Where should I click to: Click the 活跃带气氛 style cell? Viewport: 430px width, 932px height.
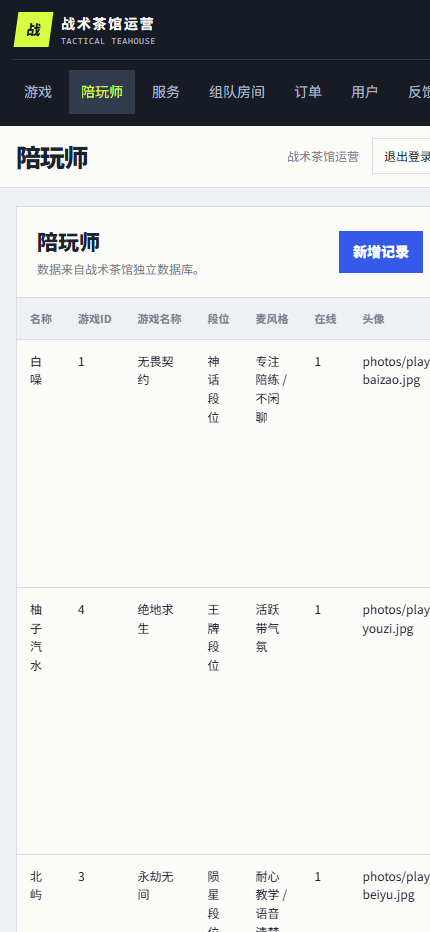[268, 628]
